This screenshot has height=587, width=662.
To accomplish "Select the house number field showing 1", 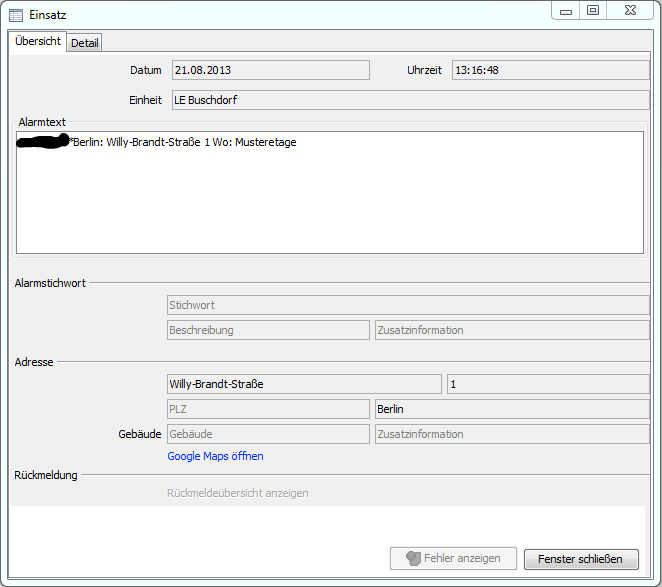I will coord(548,384).
